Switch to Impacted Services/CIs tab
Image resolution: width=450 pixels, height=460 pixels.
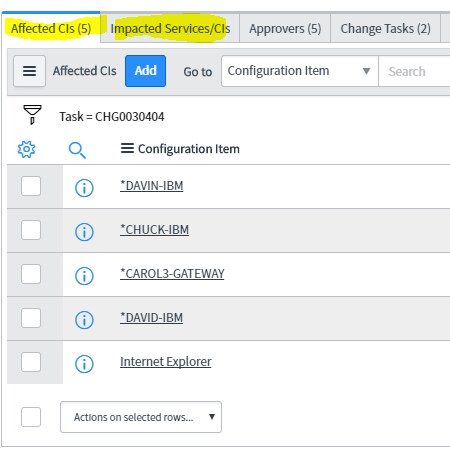(170, 29)
